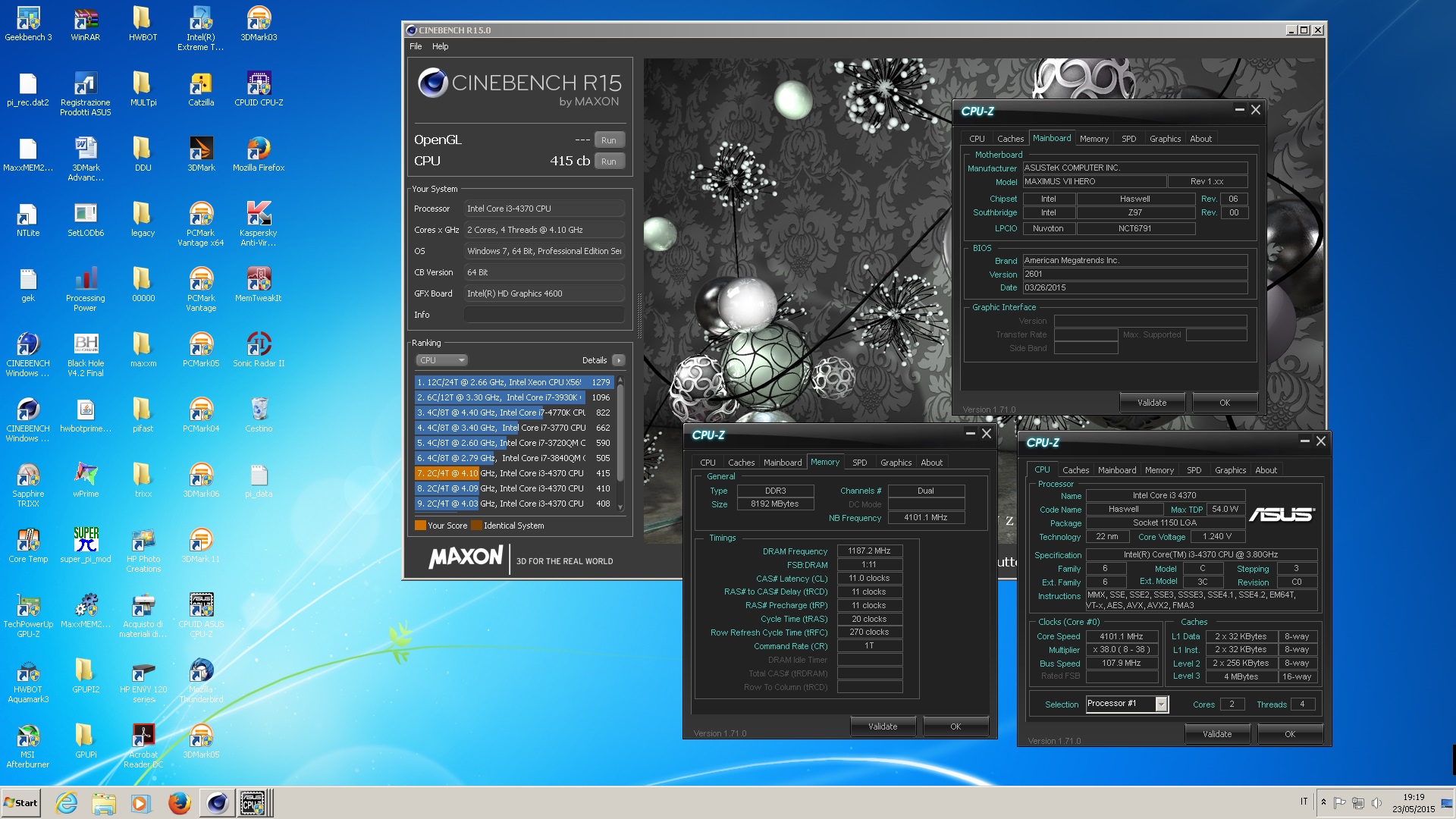
Task: Expand ranking Details arrow
Action: coord(619,360)
